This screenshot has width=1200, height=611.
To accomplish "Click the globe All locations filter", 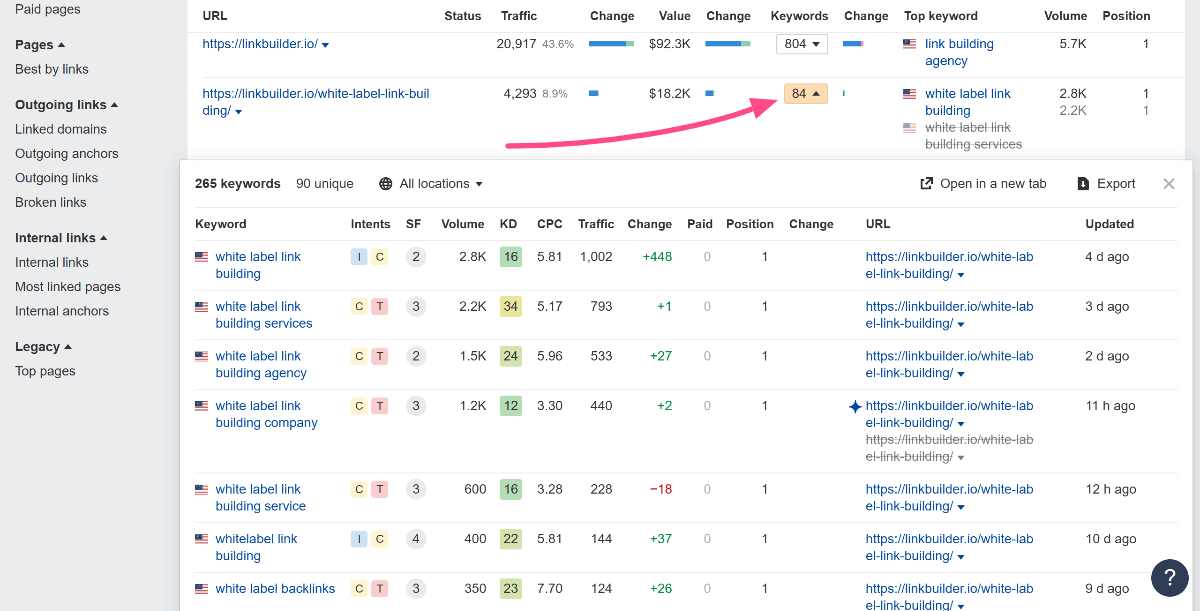I will [431, 184].
